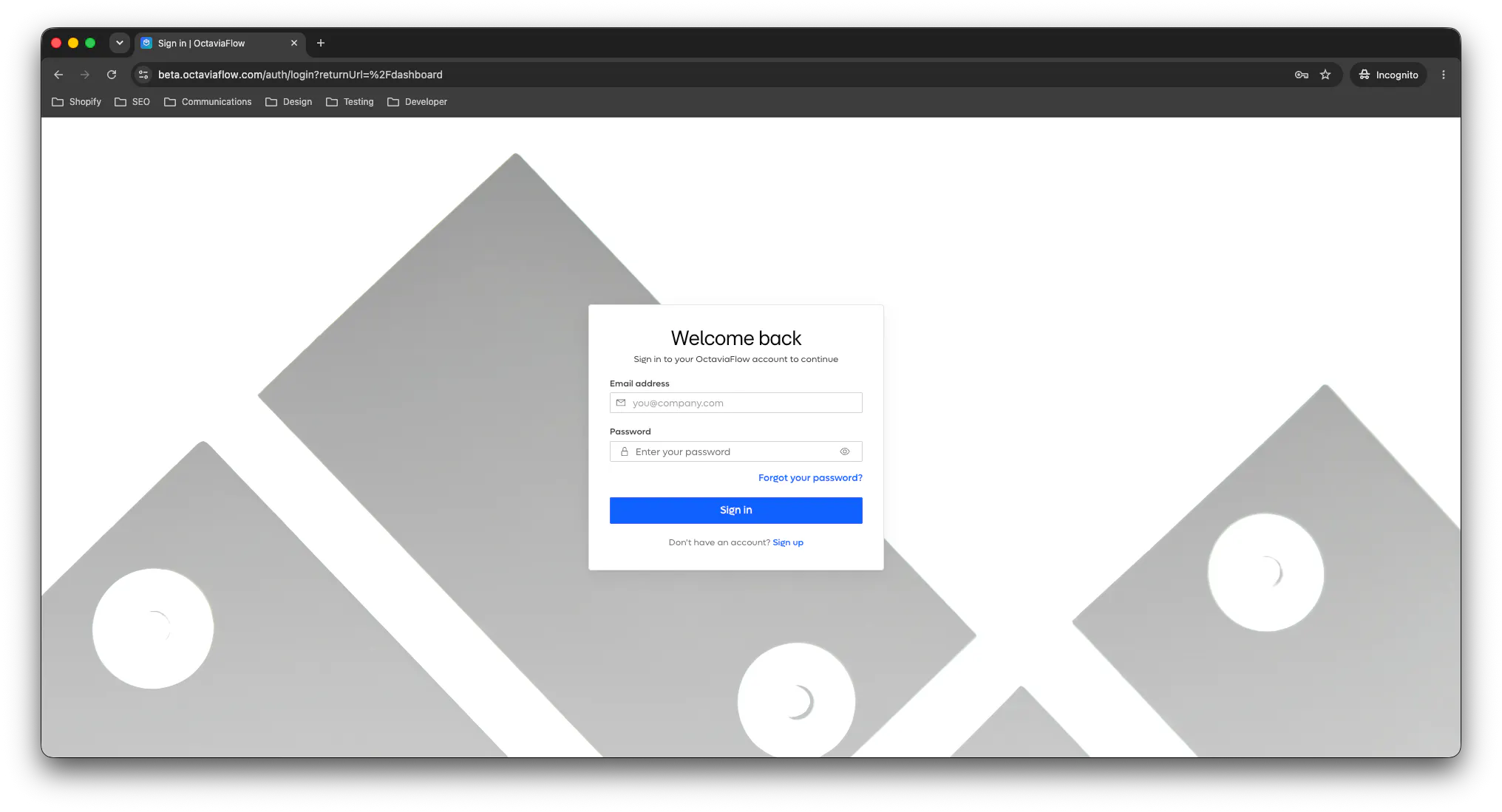
Task: Click the envelope icon in email field
Action: point(621,403)
